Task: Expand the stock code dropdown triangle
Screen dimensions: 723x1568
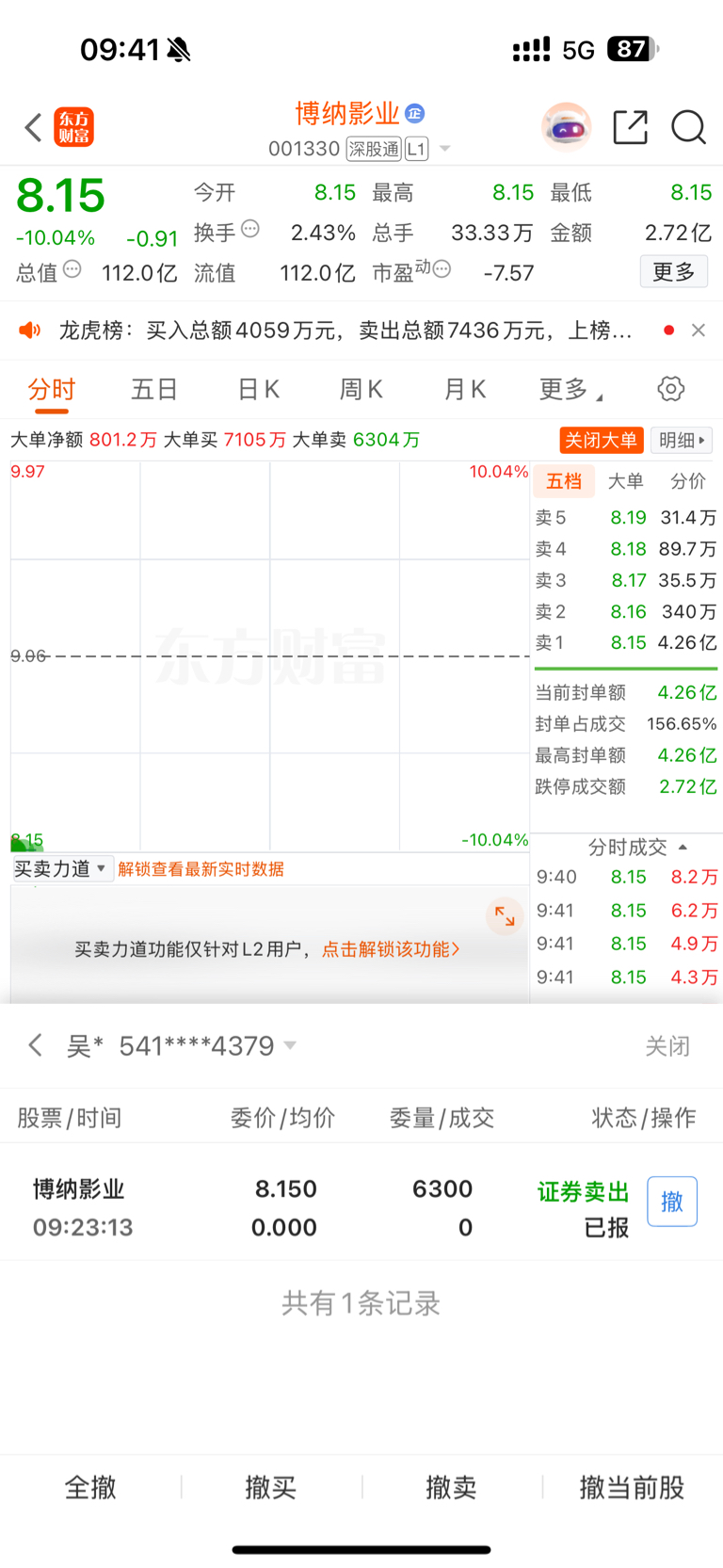Action: (x=445, y=149)
